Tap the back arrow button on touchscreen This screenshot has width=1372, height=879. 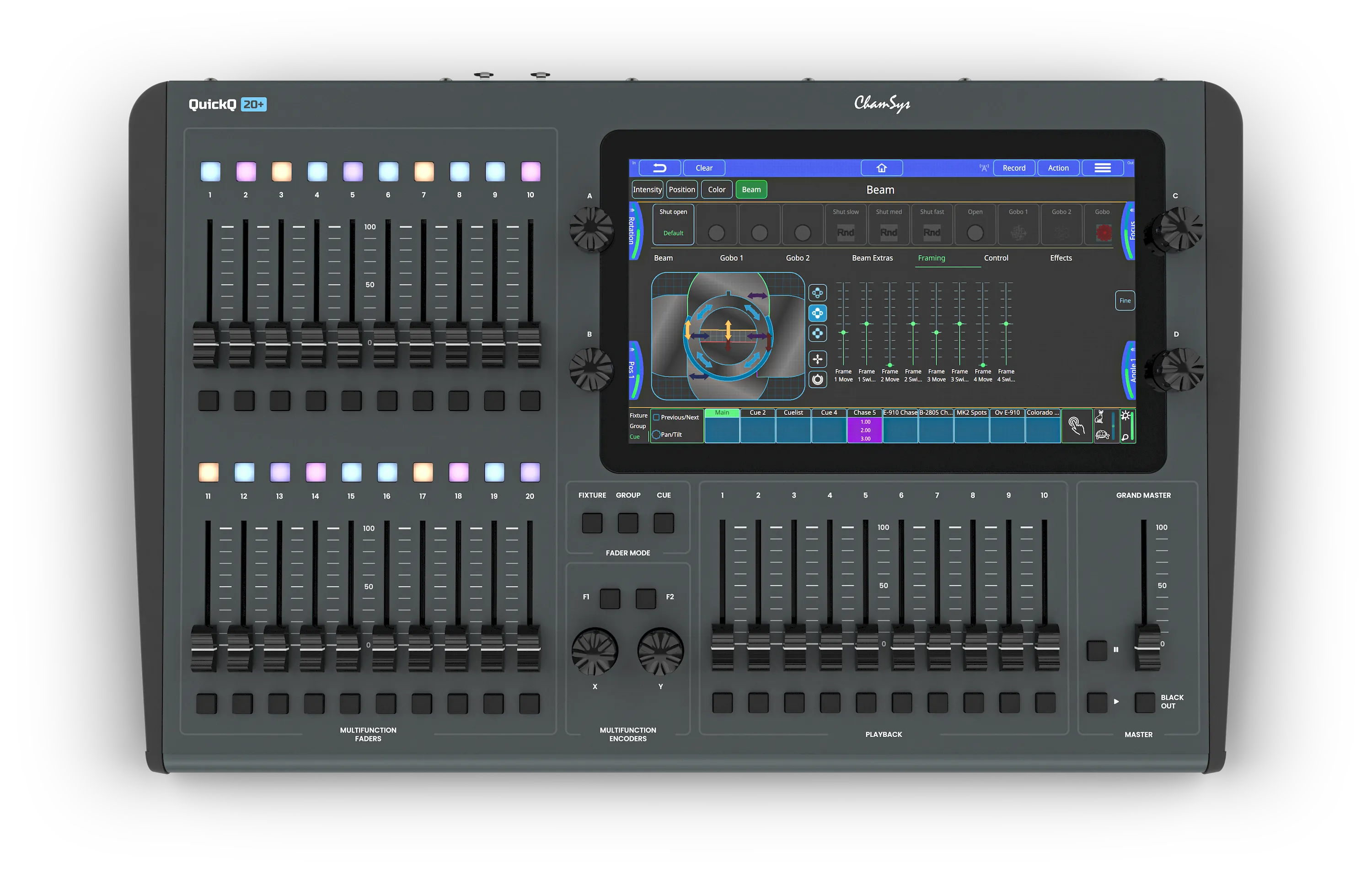659,168
